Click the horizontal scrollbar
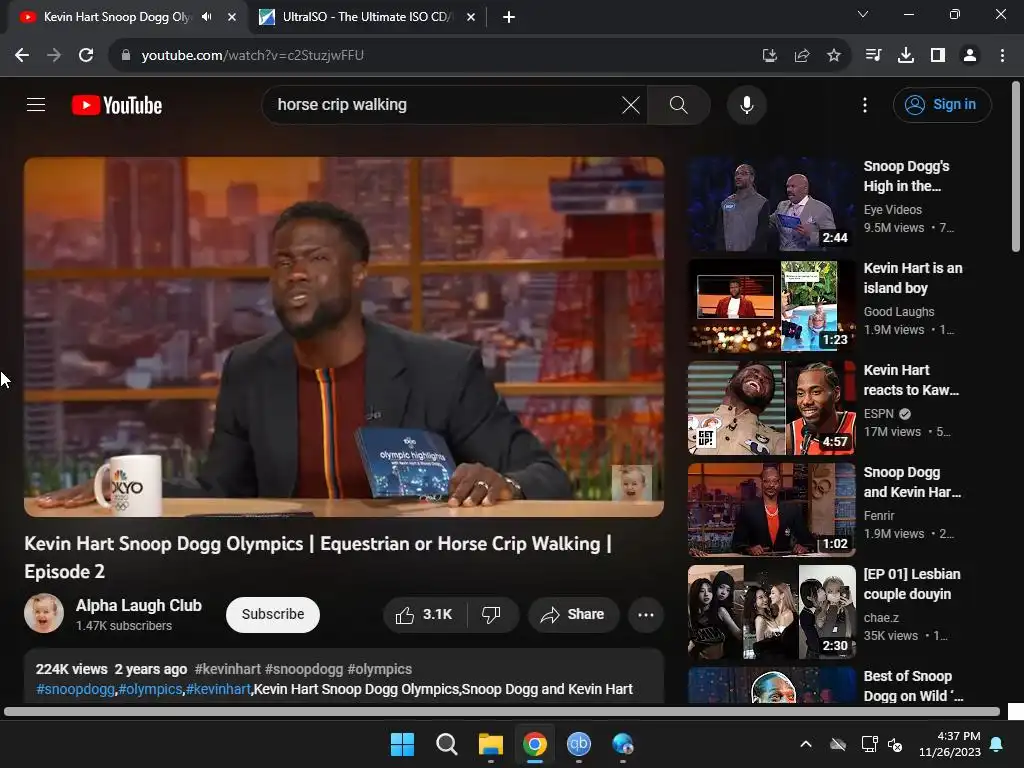Screen dimensions: 1024x768 [x=502, y=711]
